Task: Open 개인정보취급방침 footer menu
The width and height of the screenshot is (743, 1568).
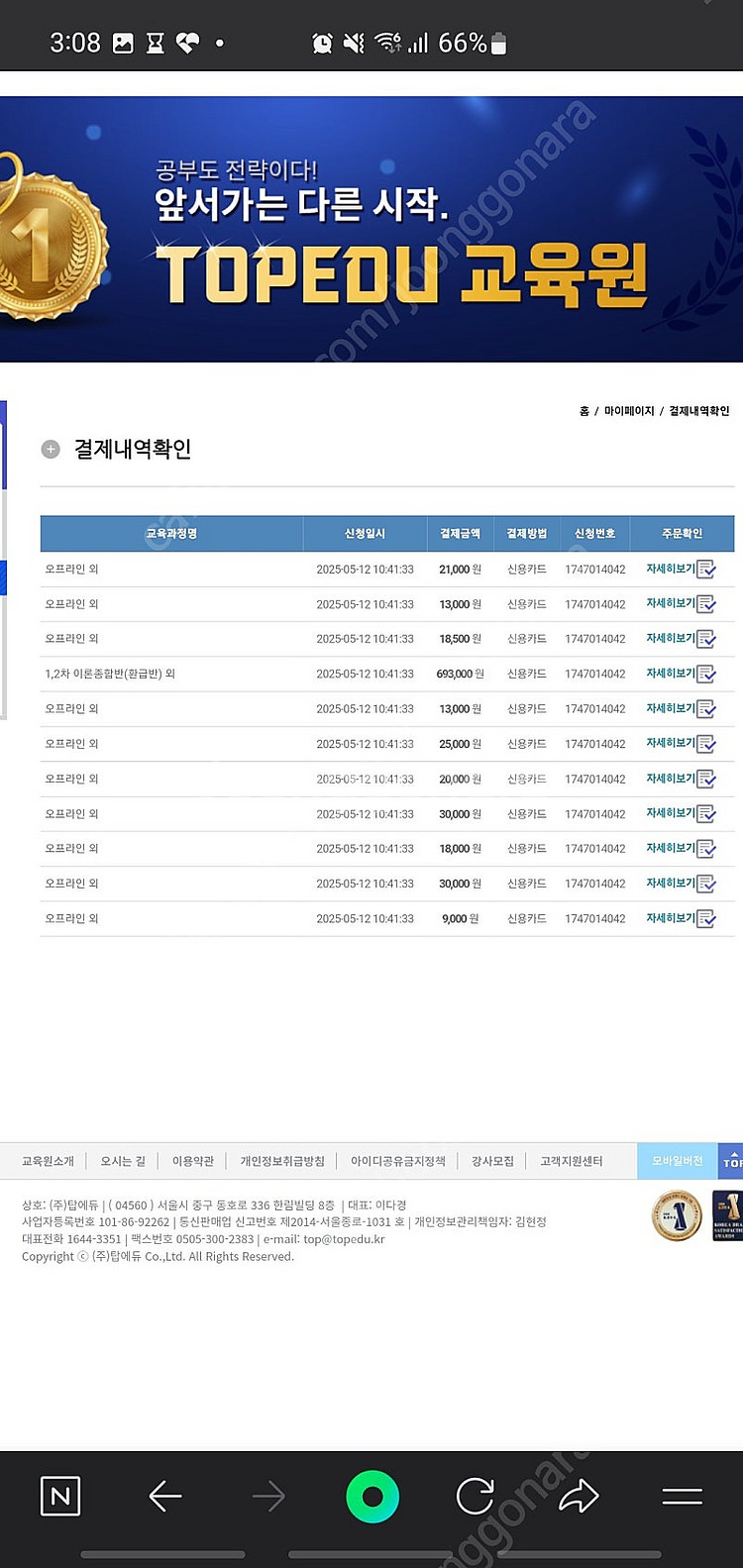Action: (x=282, y=1161)
